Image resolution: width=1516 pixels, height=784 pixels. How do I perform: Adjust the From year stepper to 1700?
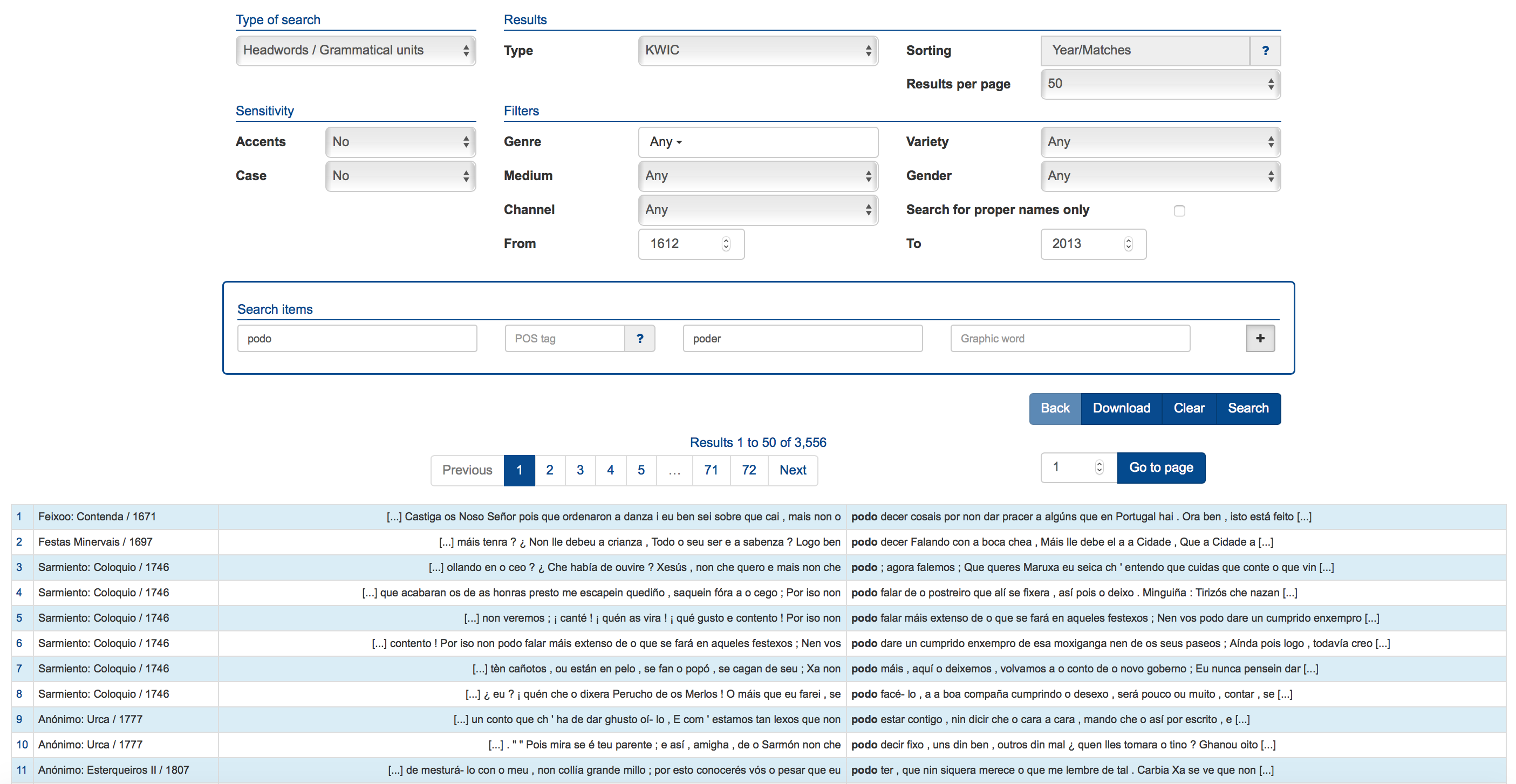click(x=728, y=239)
